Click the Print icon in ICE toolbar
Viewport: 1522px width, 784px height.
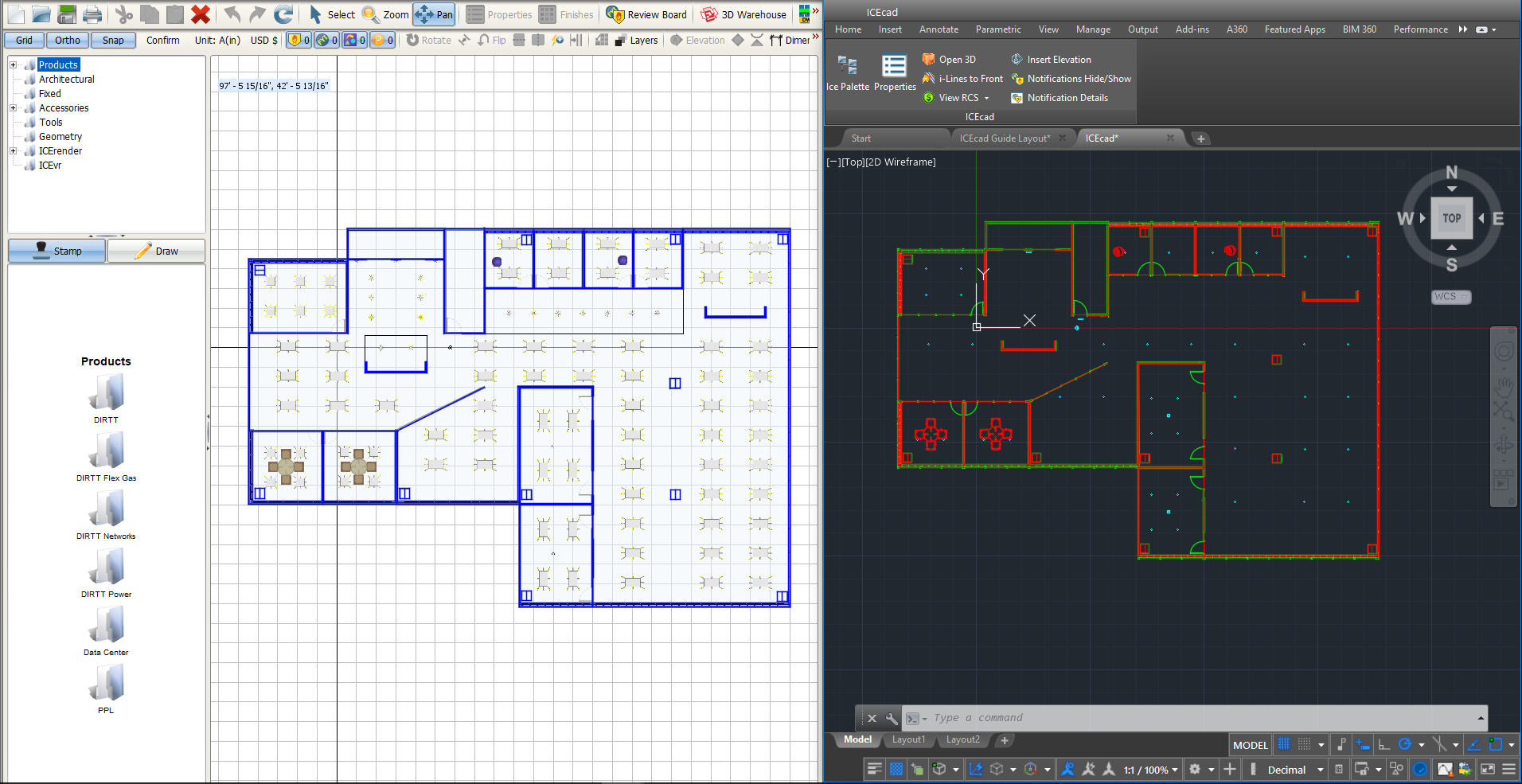pos(92,14)
